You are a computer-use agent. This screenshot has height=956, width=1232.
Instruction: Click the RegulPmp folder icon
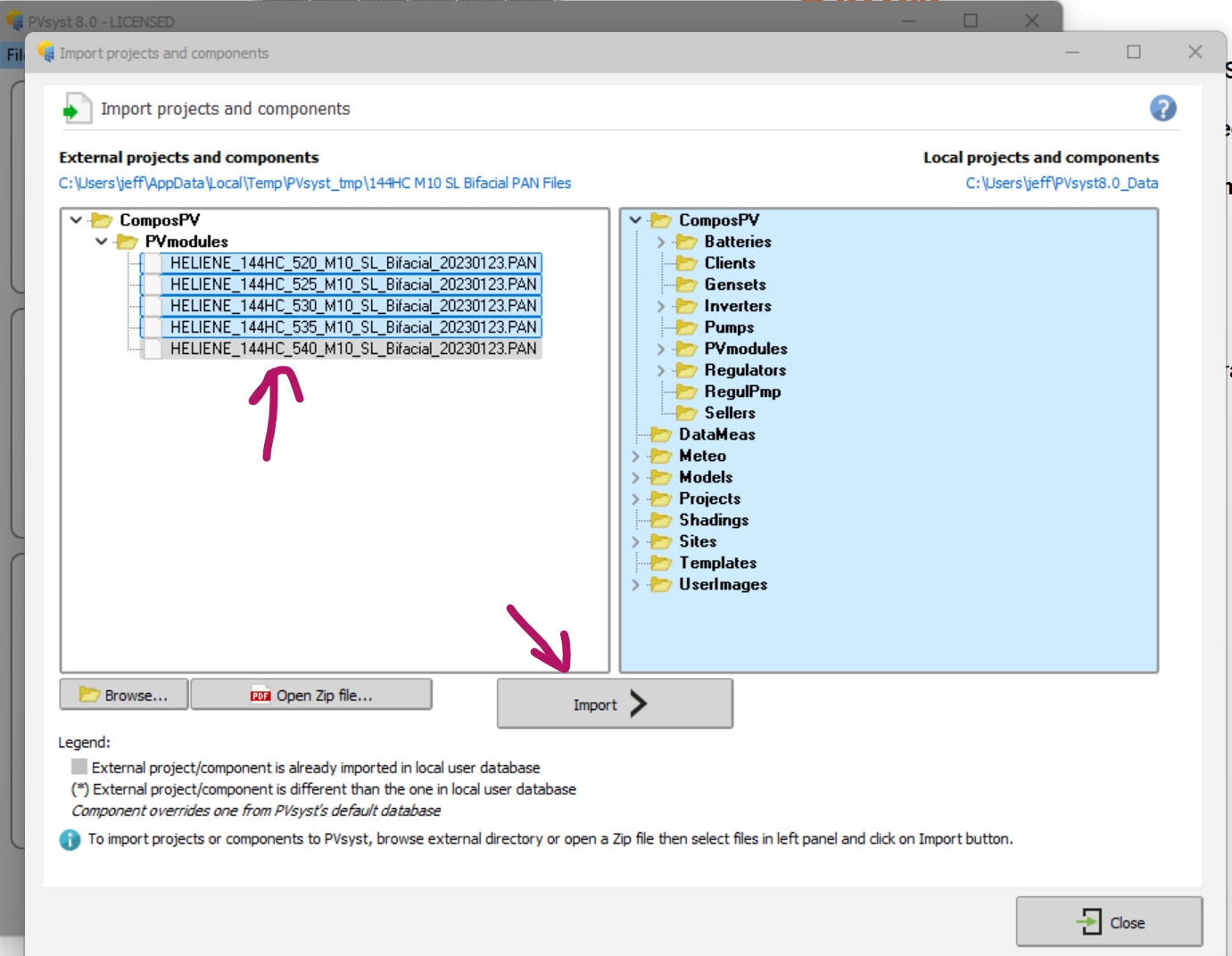tap(686, 391)
